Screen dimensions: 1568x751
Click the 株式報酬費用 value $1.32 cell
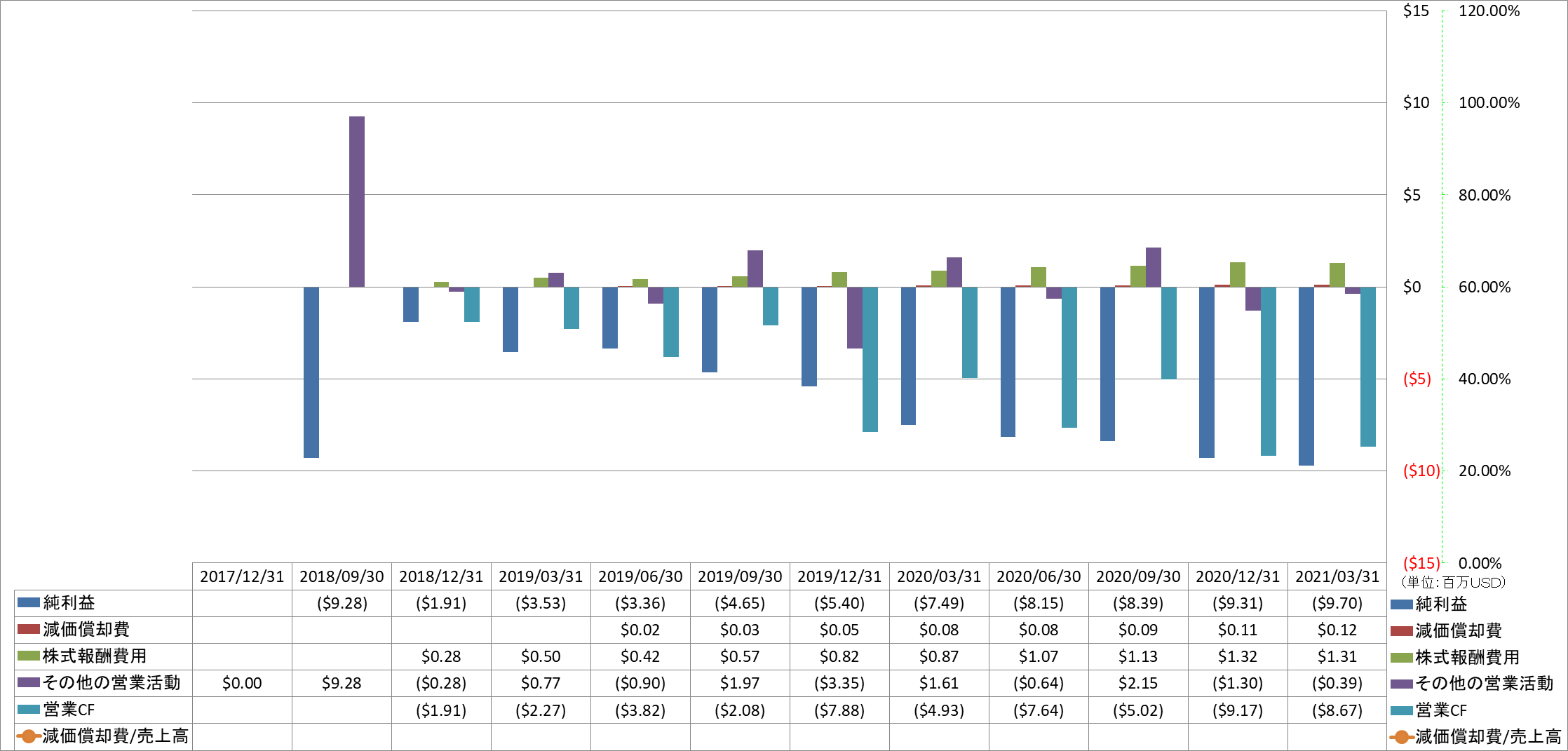pos(1238,656)
